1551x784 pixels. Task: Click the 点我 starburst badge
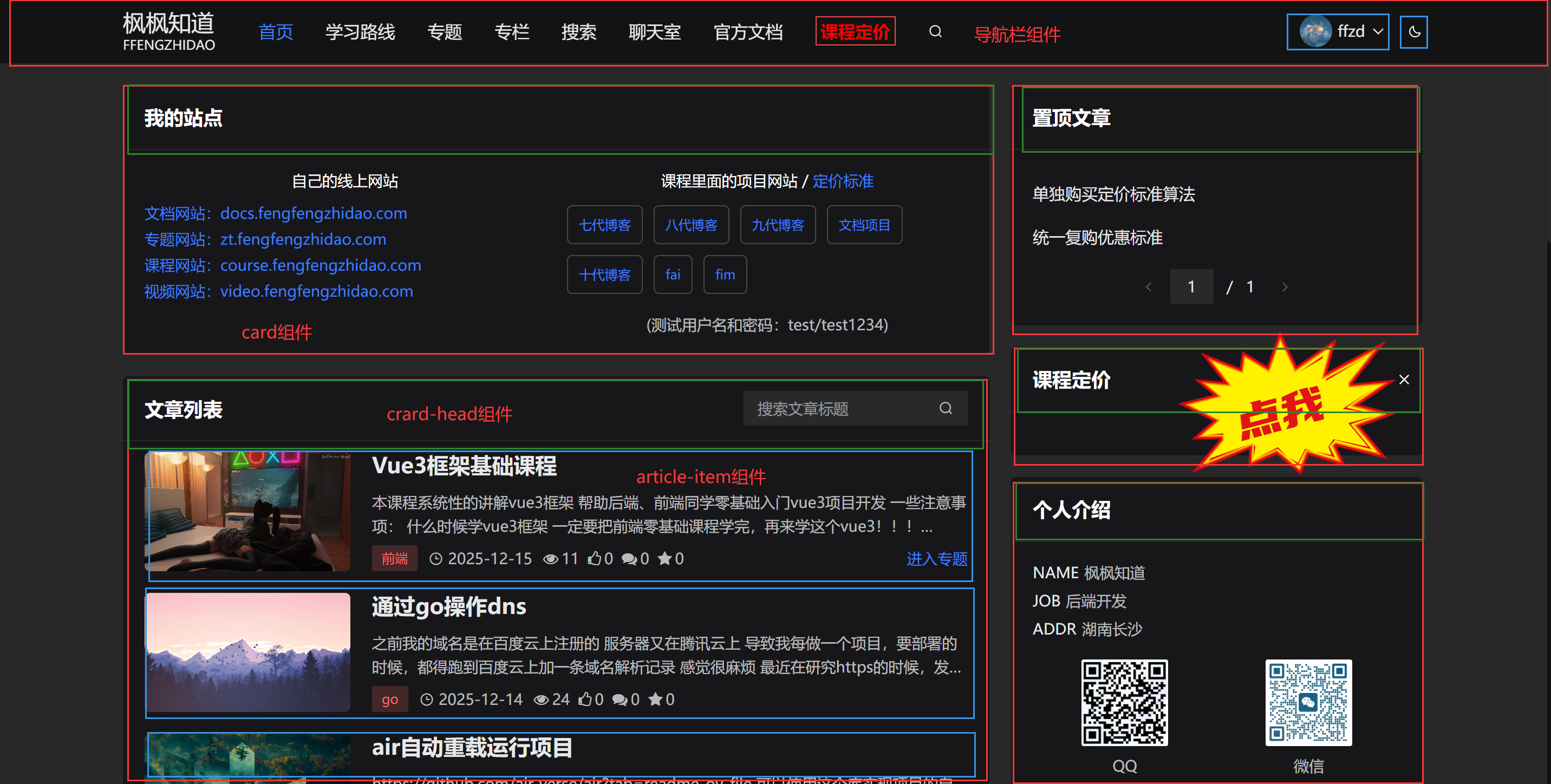pyautogui.click(x=1281, y=413)
